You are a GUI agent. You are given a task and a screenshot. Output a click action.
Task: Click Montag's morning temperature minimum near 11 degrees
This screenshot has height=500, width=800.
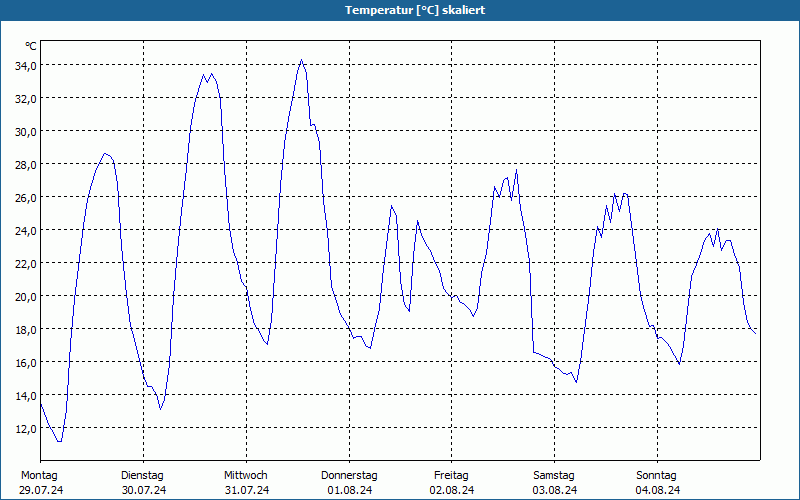click(60, 441)
